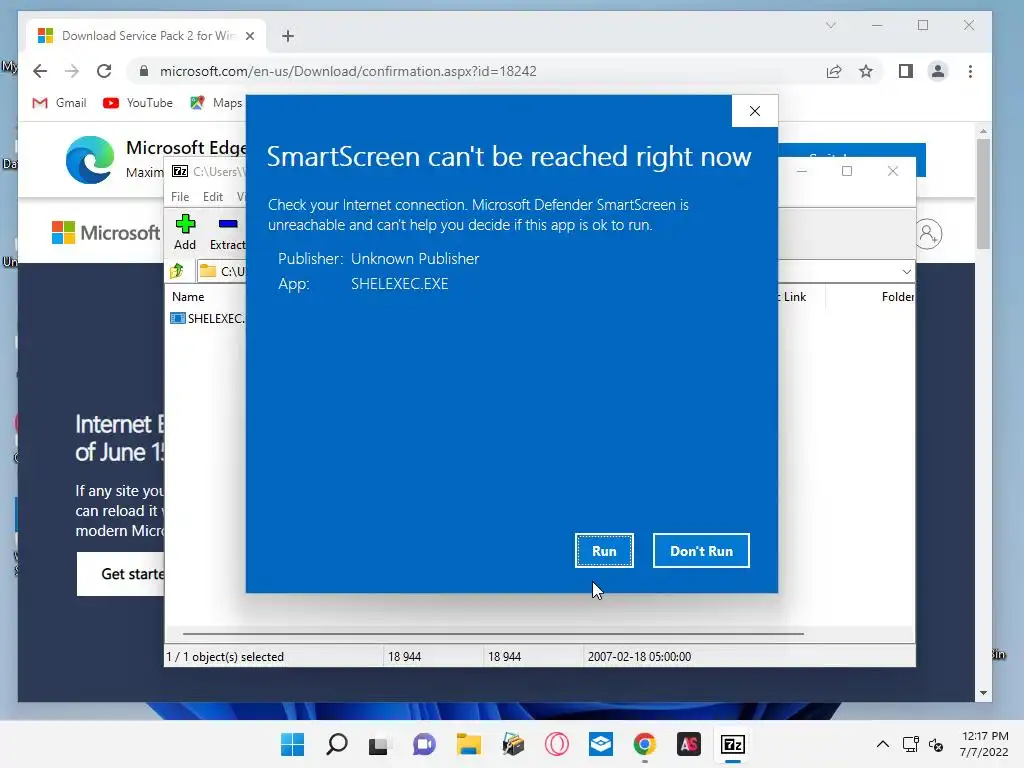
Task: Open Gmail bookmark
Action: (59, 103)
